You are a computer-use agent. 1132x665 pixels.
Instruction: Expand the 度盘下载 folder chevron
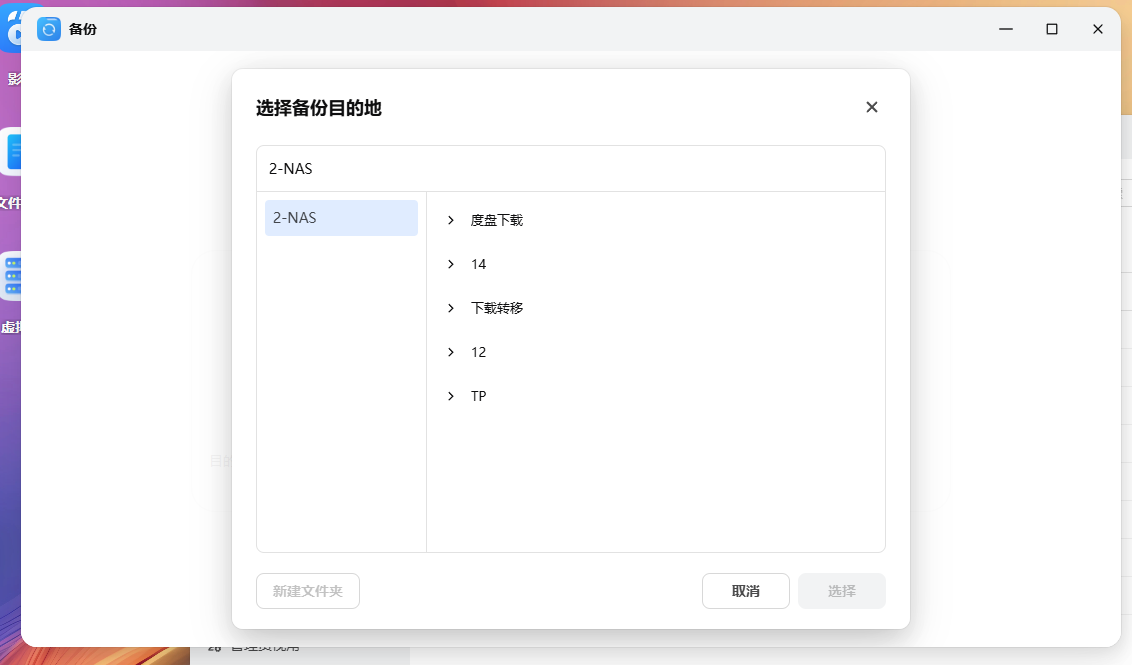click(x=450, y=220)
